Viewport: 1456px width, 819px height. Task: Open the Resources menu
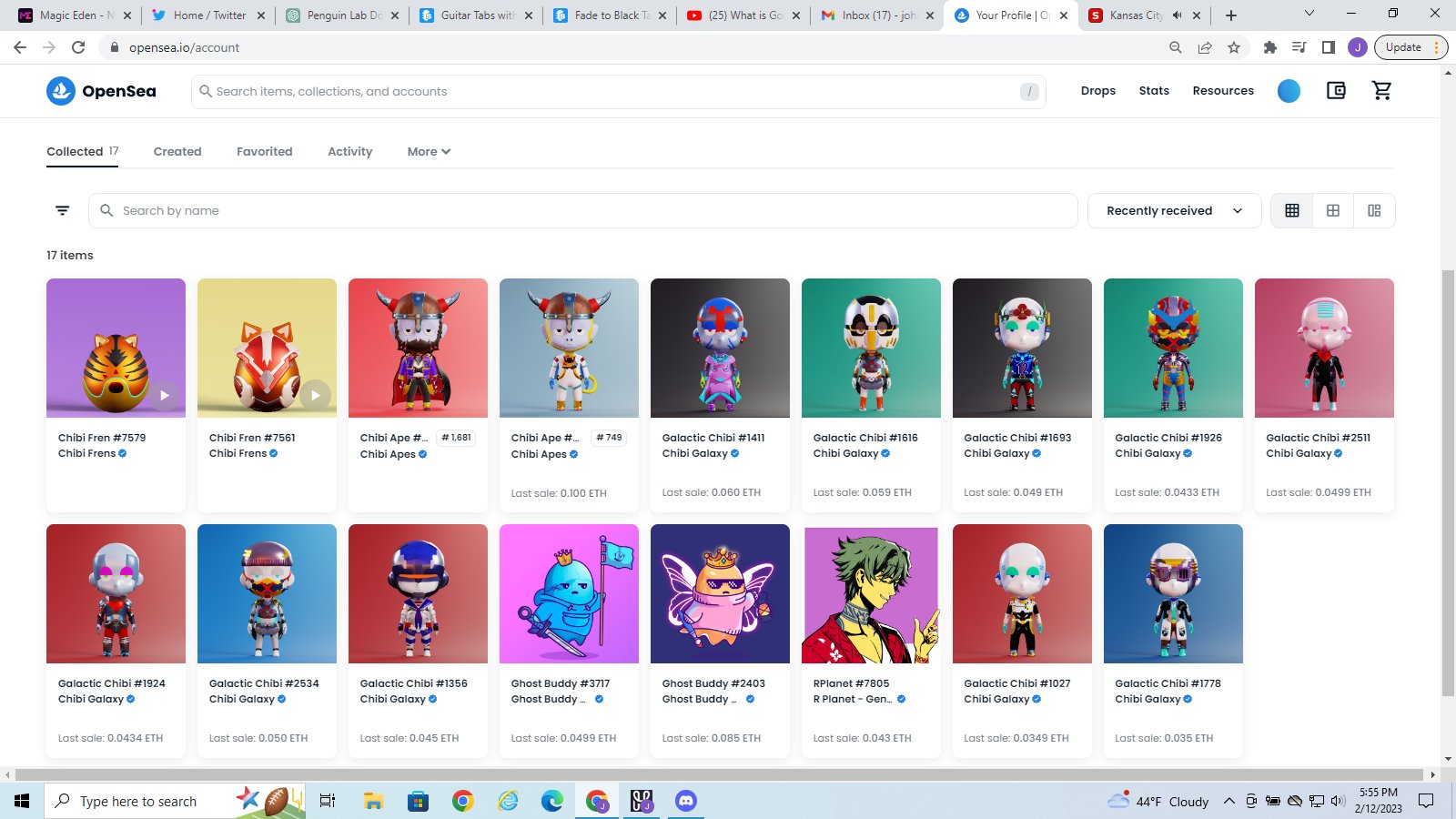pyautogui.click(x=1223, y=91)
